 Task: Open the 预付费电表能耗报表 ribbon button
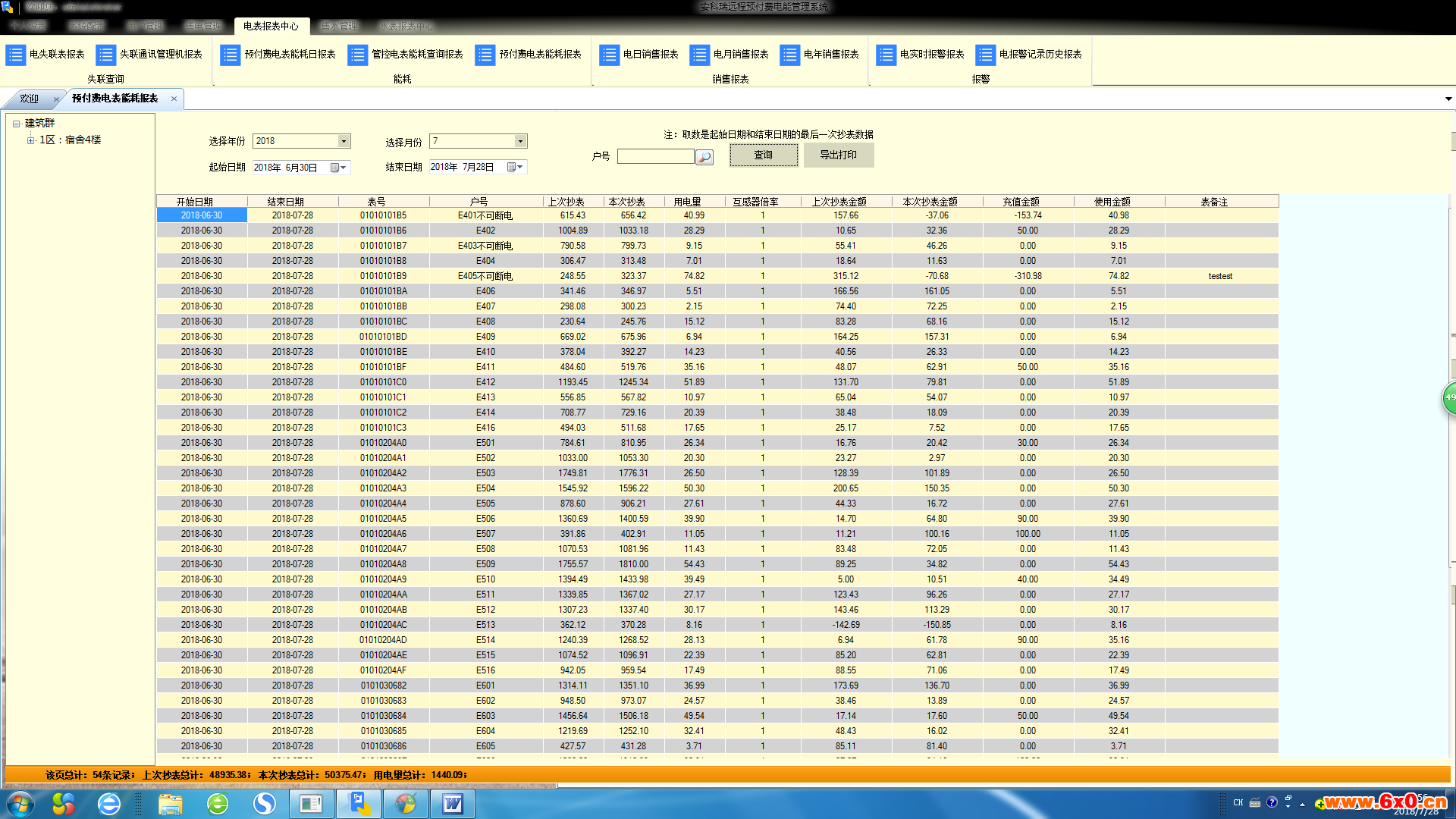[x=529, y=55]
